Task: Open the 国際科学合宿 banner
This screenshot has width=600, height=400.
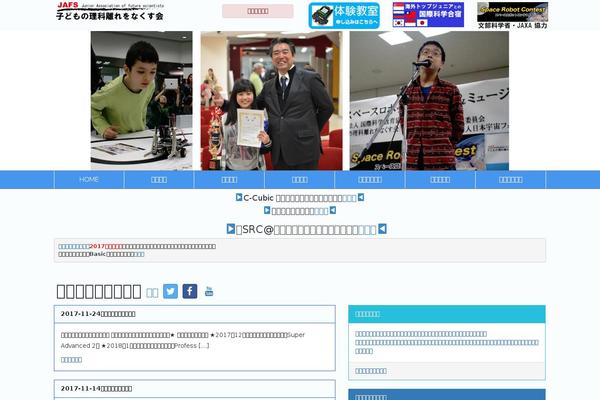Action: [428, 15]
